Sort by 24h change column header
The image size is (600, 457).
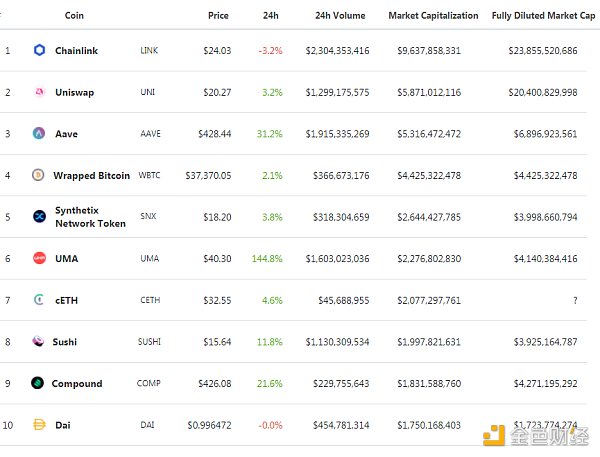[x=270, y=16]
